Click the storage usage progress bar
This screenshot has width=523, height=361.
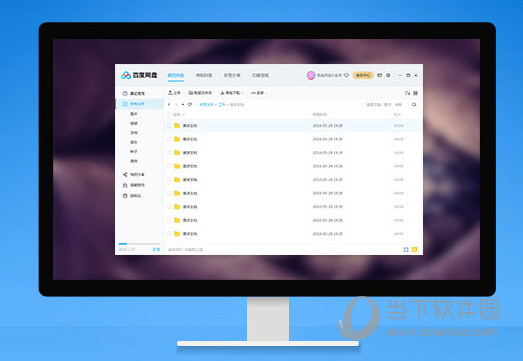point(139,244)
